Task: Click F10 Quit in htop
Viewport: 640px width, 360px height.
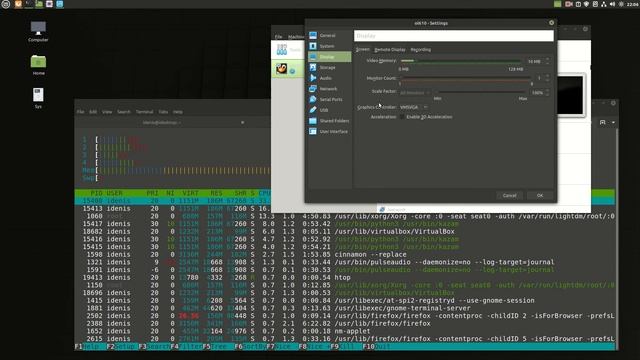Action: pos(376,347)
